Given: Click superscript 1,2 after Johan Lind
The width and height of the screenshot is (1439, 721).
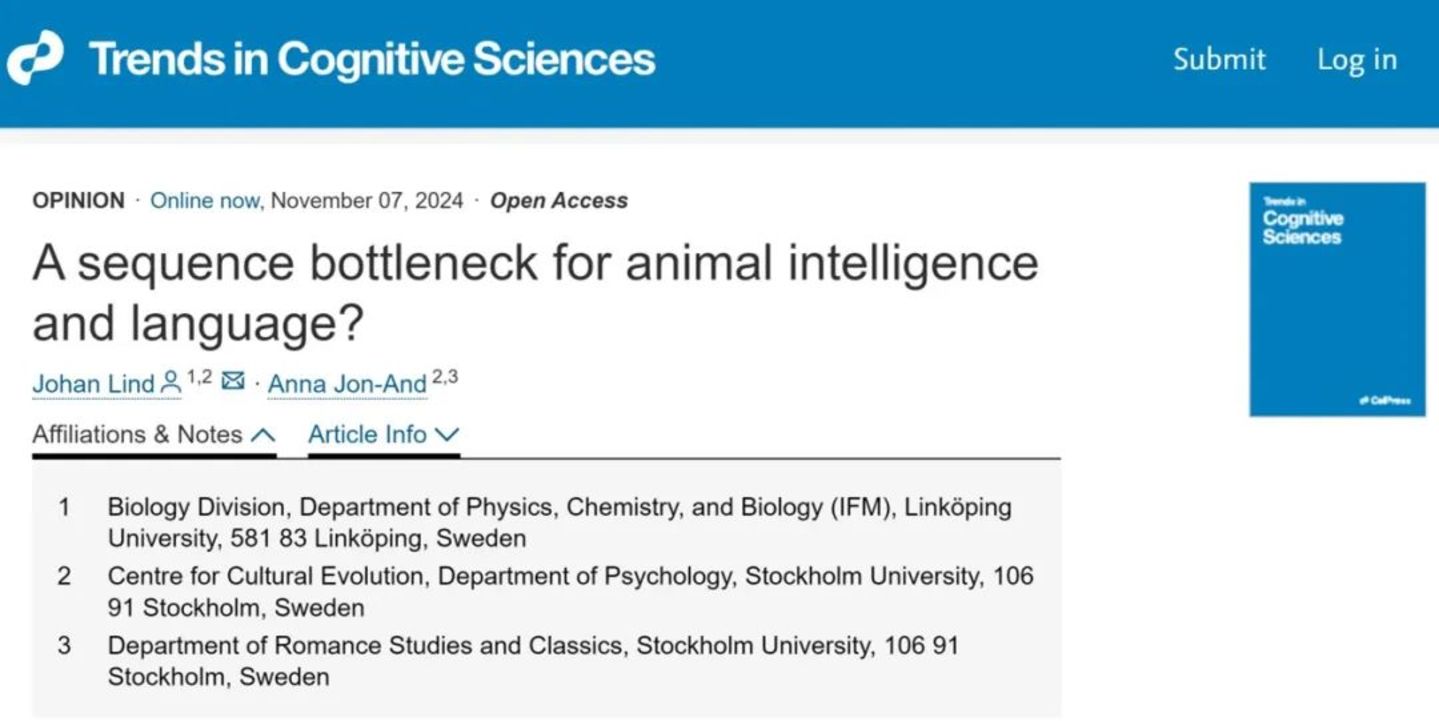Looking at the screenshot, I should point(199,377).
